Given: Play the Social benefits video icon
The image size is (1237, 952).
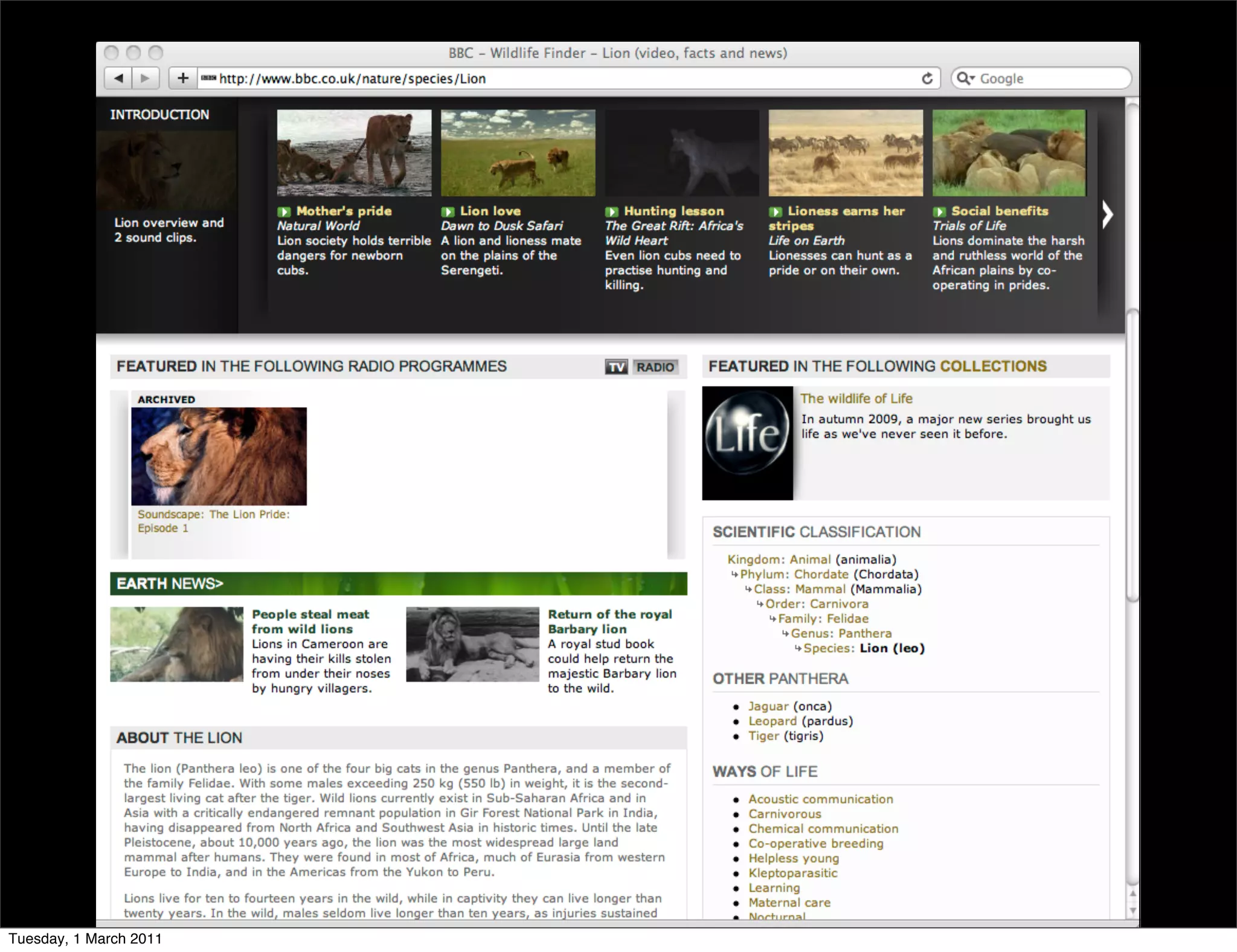Looking at the screenshot, I should click(939, 211).
